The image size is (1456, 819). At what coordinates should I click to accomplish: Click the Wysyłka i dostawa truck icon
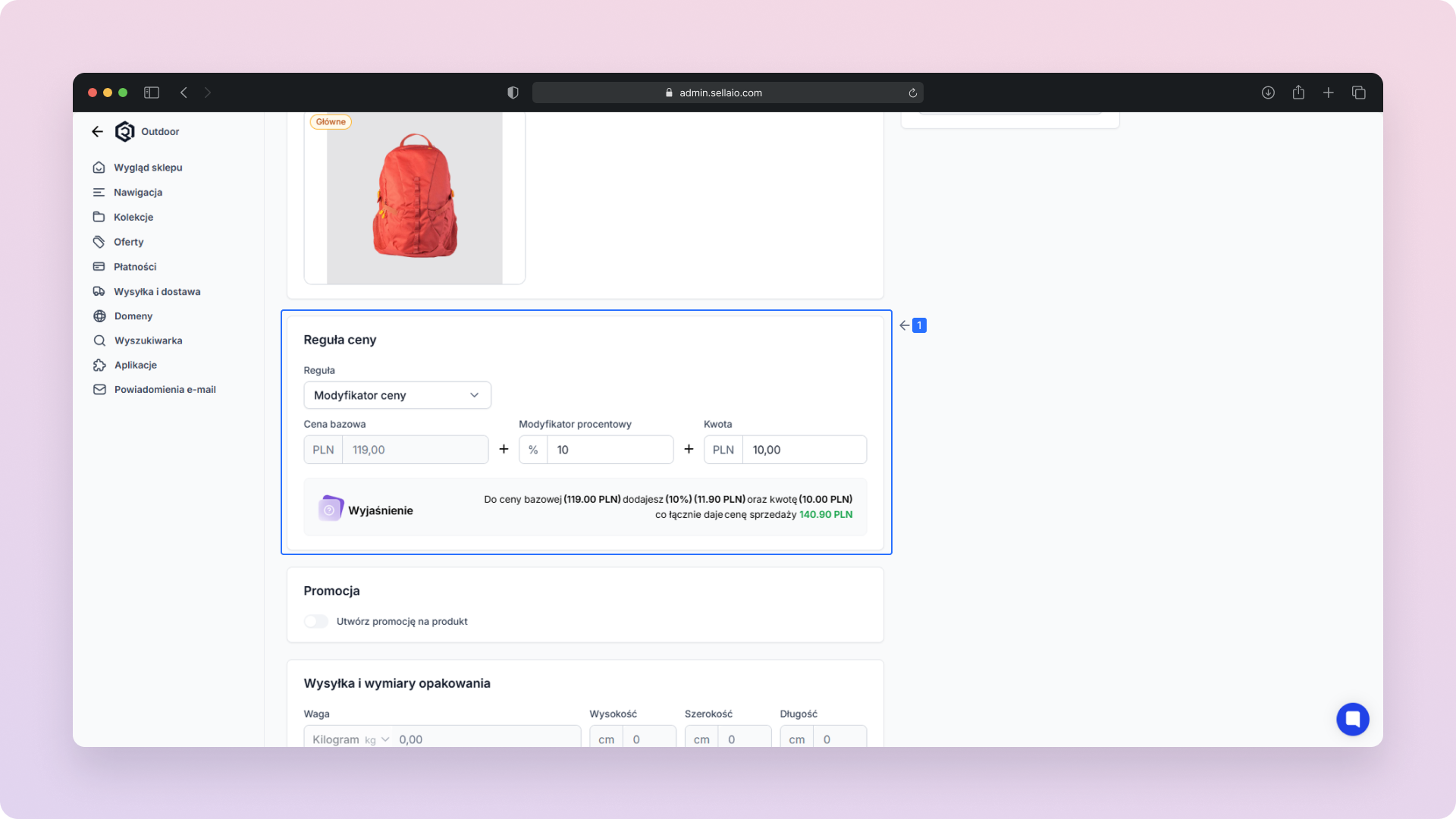pos(99,291)
